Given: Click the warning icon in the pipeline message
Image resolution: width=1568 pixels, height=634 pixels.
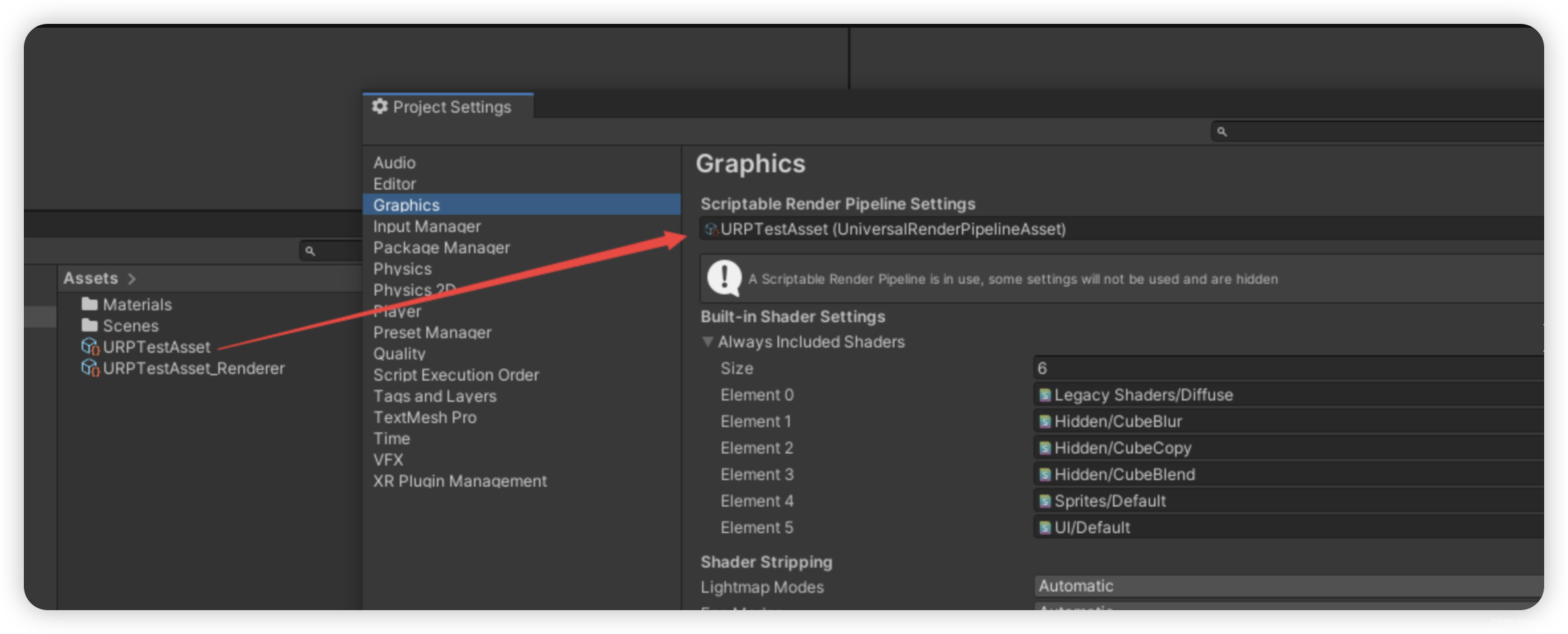Looking at the screenshot, I should pos(724,279).
